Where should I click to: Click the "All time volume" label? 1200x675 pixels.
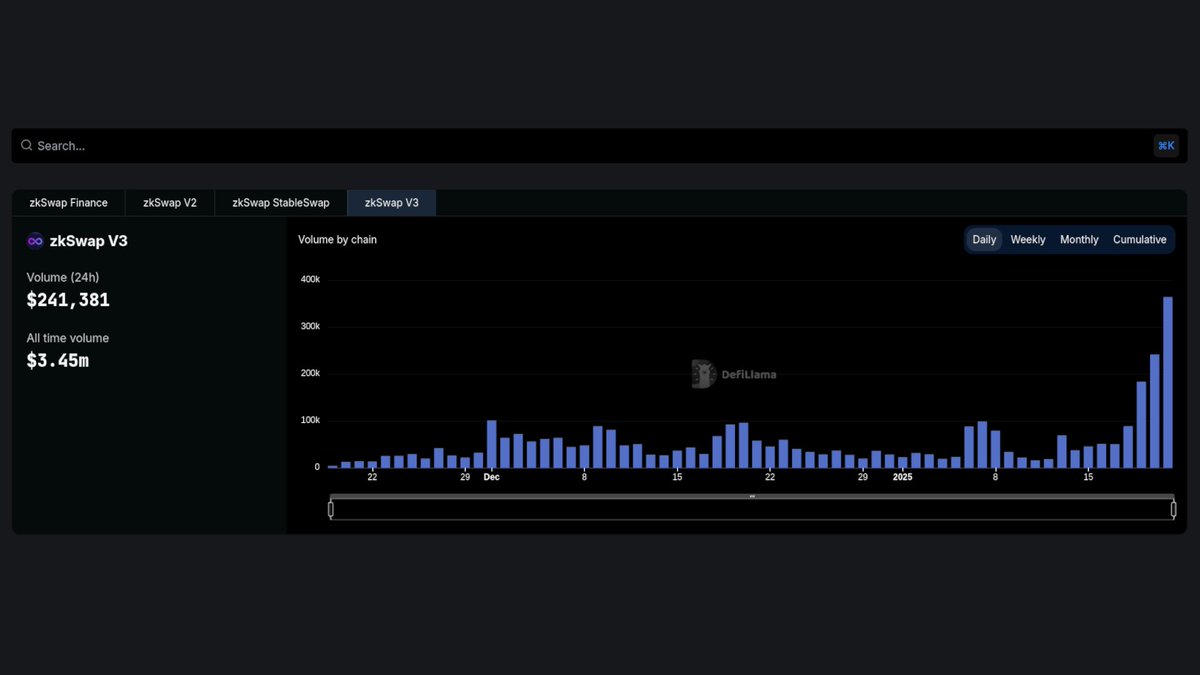[x=68, y=338]
